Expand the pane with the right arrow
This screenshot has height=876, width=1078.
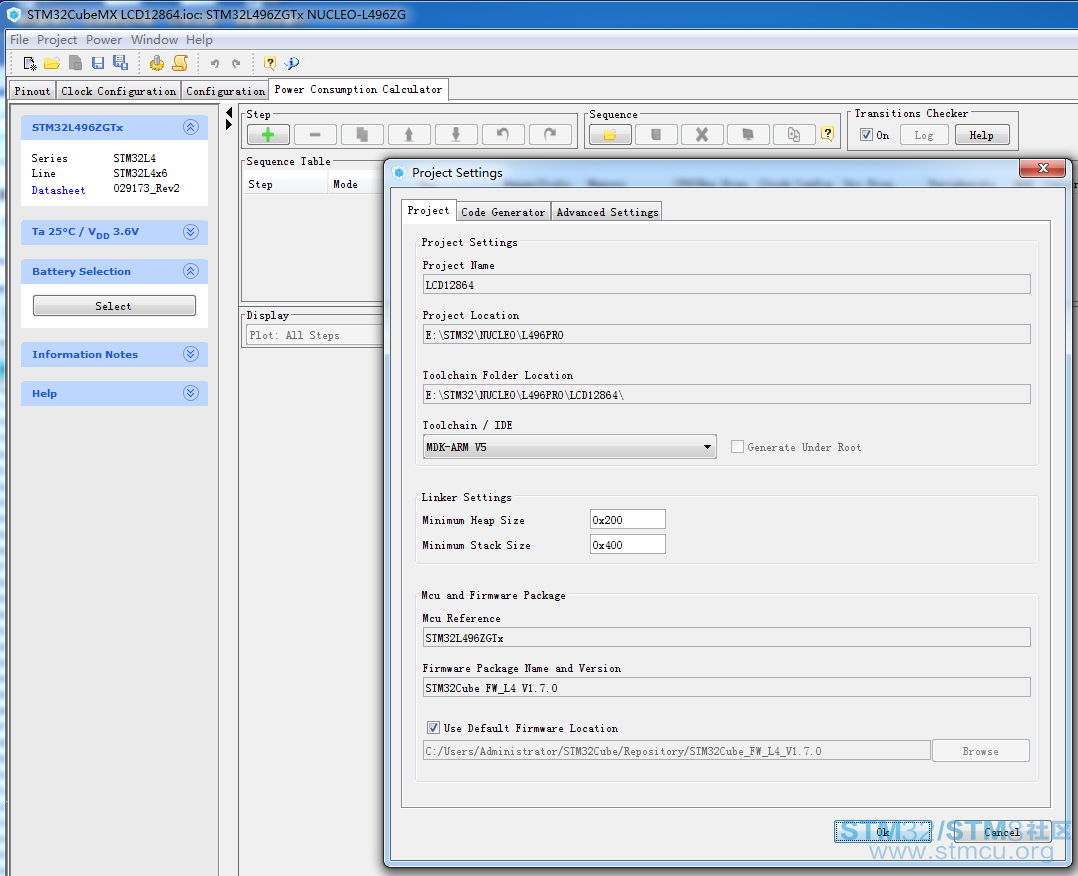(x=229, y=124)
